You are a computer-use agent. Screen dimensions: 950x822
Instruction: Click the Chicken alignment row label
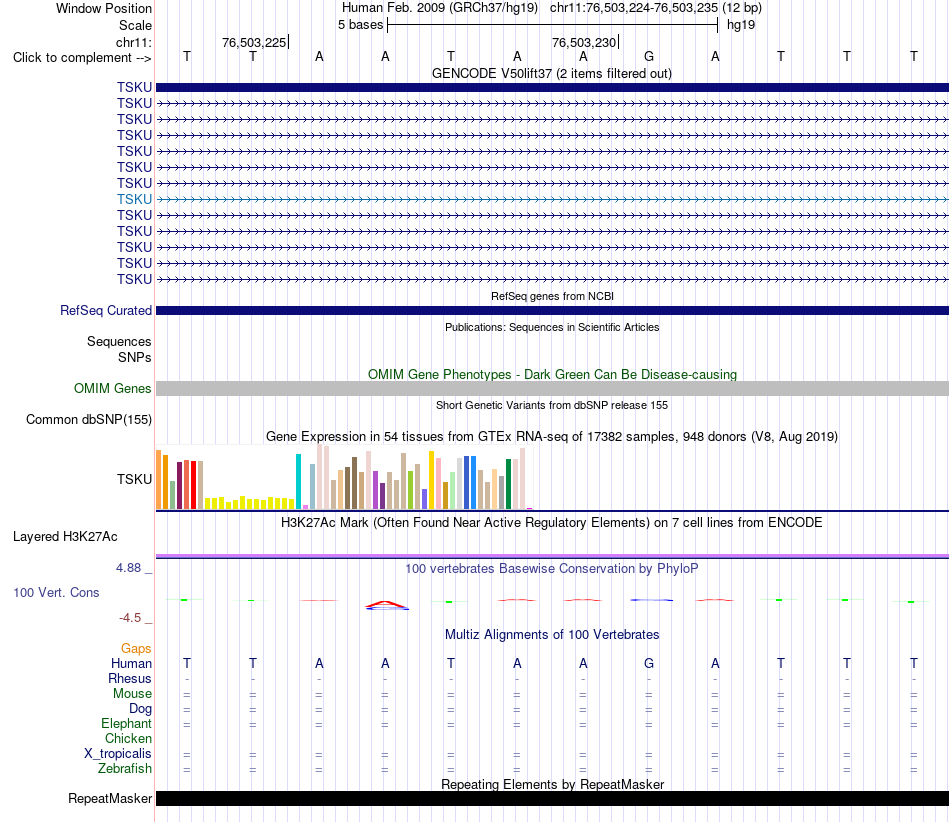coord(128,738)
